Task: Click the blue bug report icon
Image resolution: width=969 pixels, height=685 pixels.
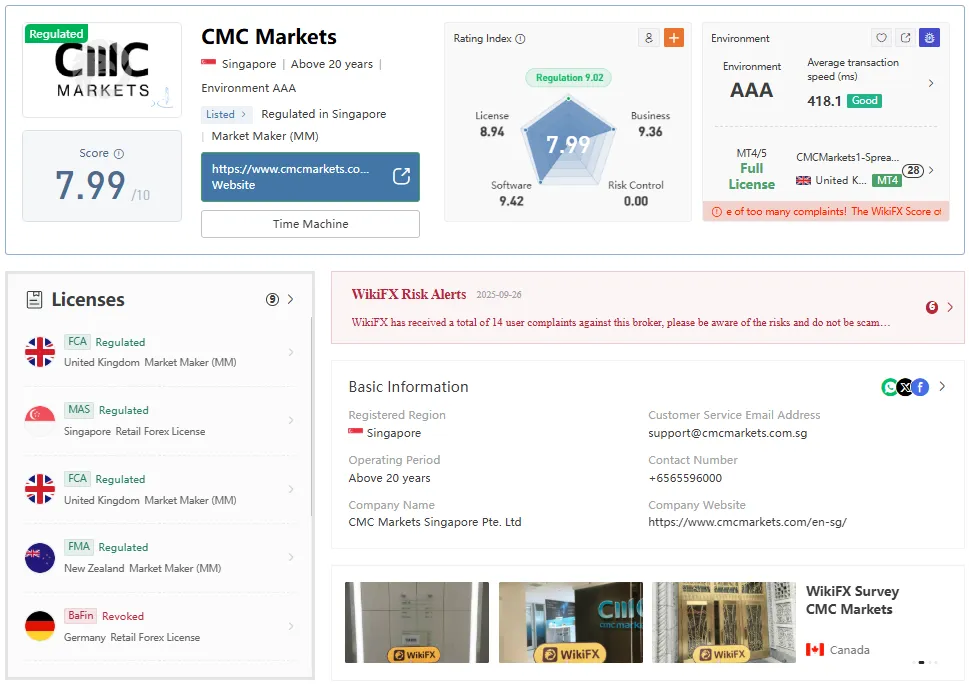Action: coord(929,38)
